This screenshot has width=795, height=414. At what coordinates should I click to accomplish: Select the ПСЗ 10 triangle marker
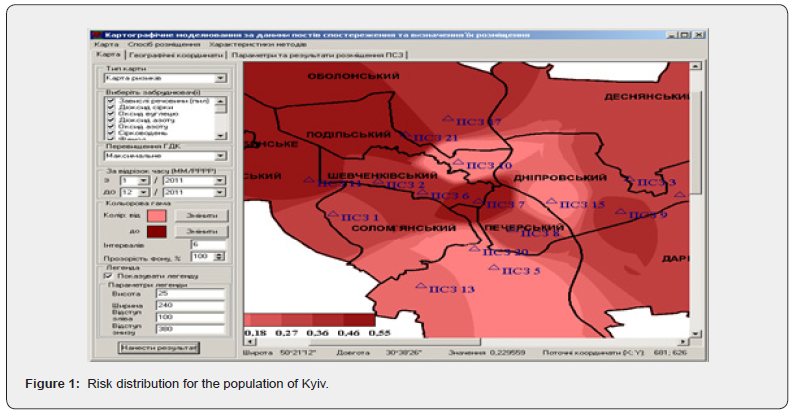(458, 162)
